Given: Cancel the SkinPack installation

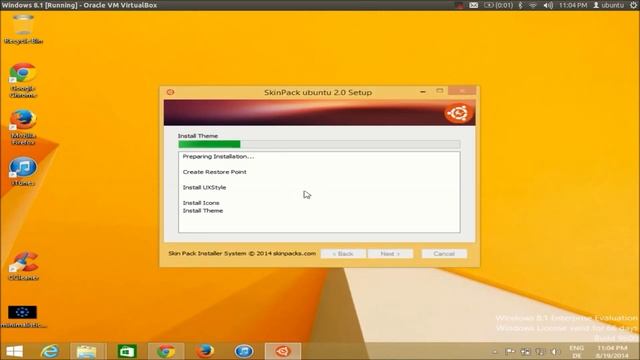Looking at the screenshot, I should click(444, 253).
